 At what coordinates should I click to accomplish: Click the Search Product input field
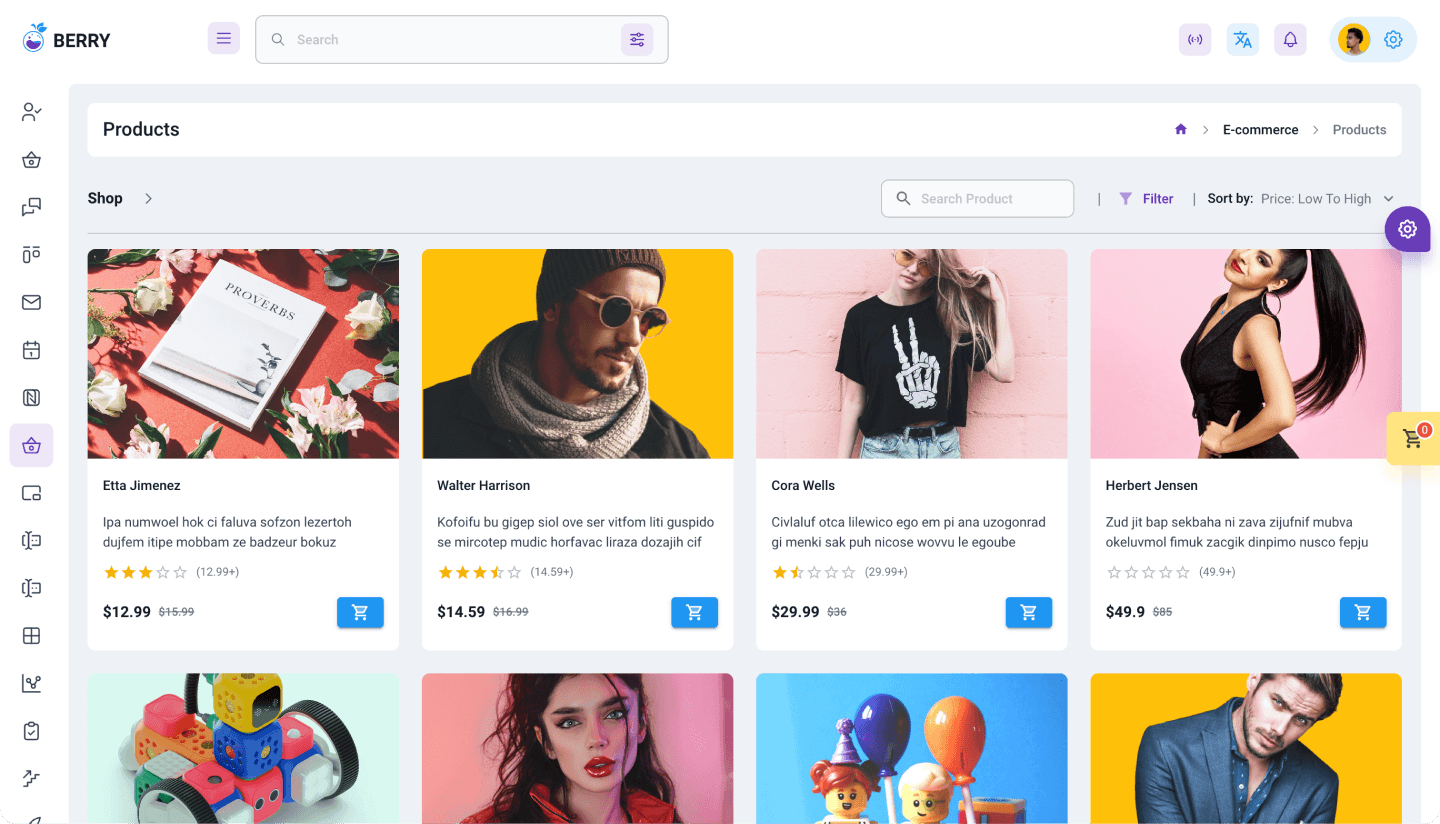(977, 199)
